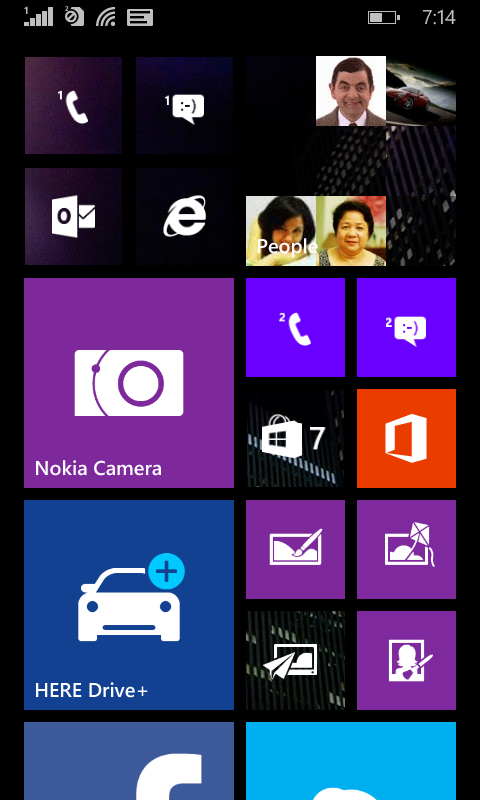The width and height of the screenshot is (480, 800).
Task: Launch the orange Office tile
Action: click(x=407, y=438)
